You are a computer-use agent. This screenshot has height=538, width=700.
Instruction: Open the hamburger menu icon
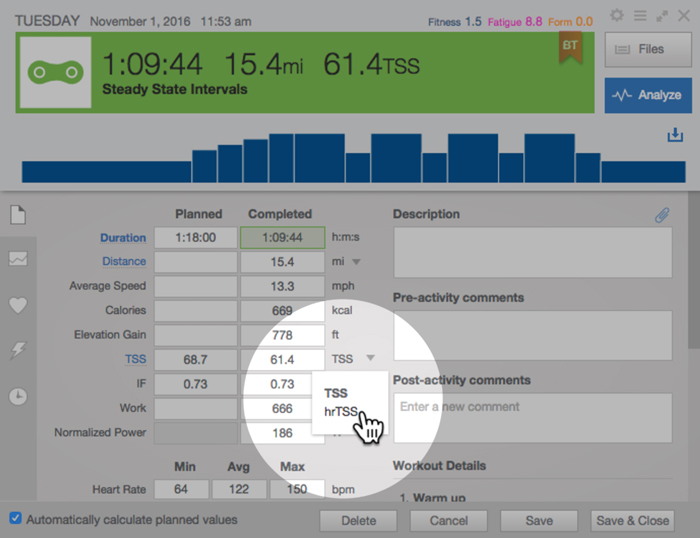tap(640, 16)
